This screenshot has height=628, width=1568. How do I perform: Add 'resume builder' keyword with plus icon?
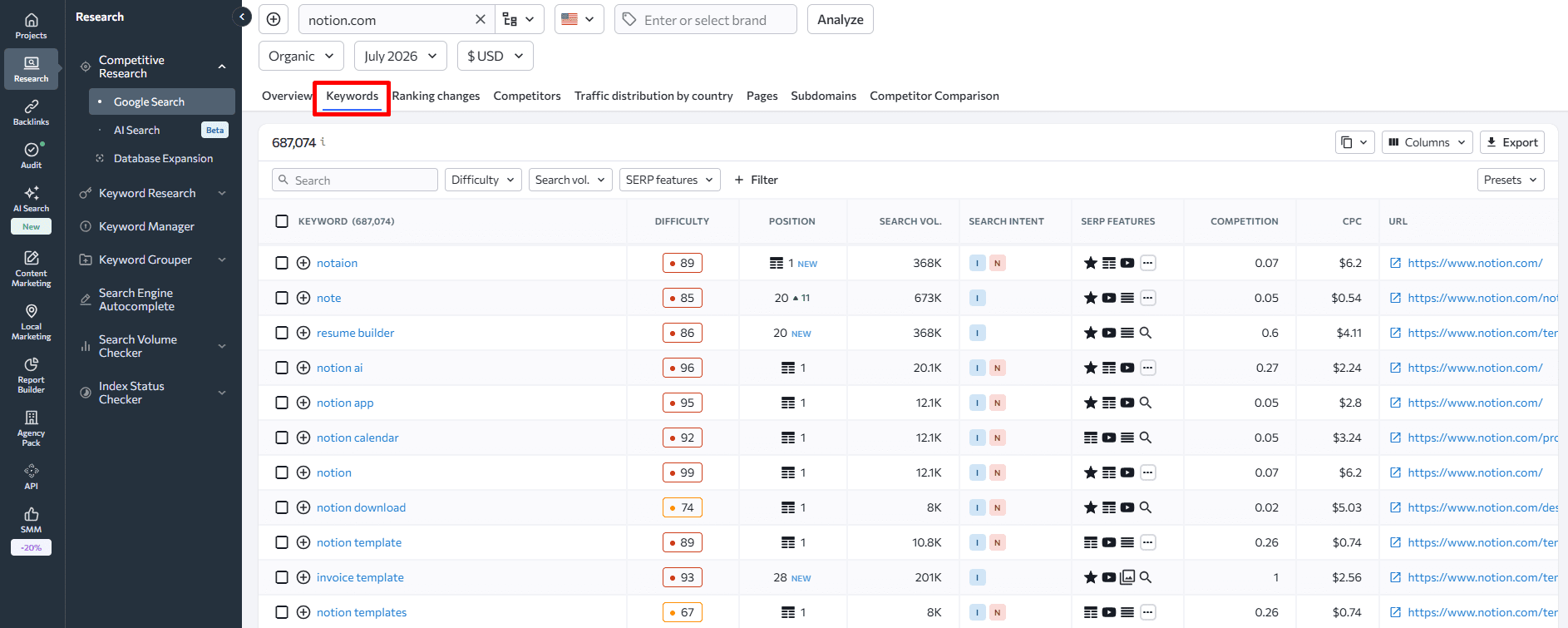tap(303, 333)
